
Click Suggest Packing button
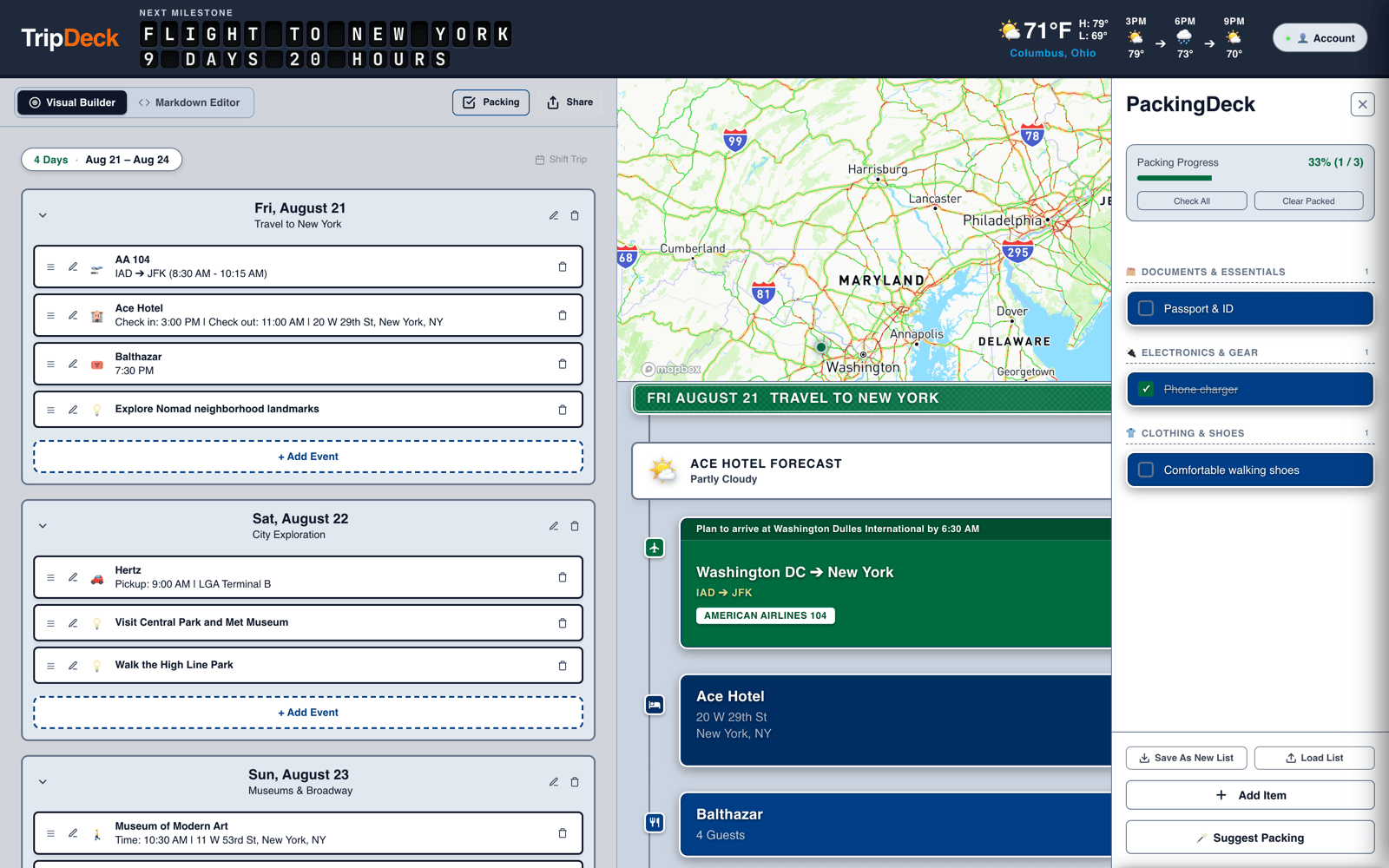point(1250,838)
